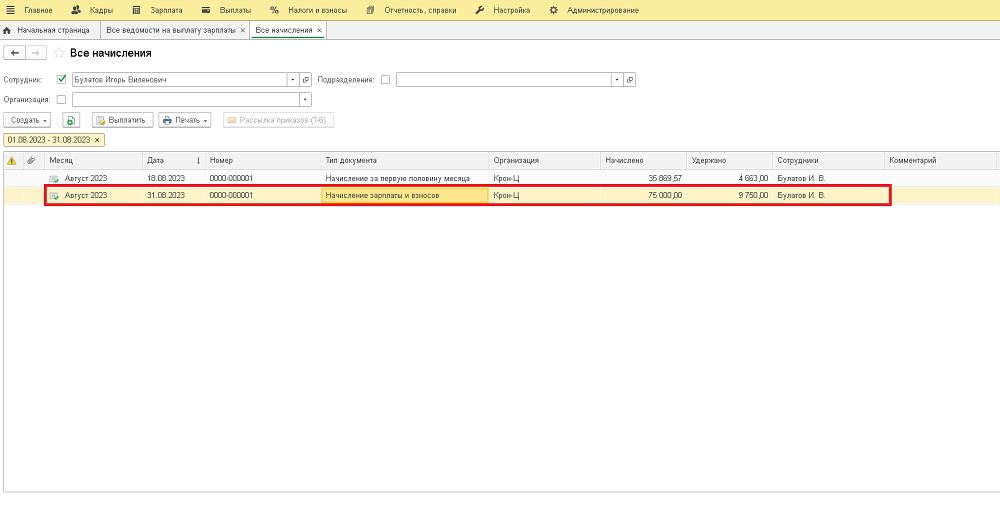Image resolution: width=1000 pixels, height=511 pixels.
Task: Enable the Подразделение filter checkbox
Action: tap(386, 80)
